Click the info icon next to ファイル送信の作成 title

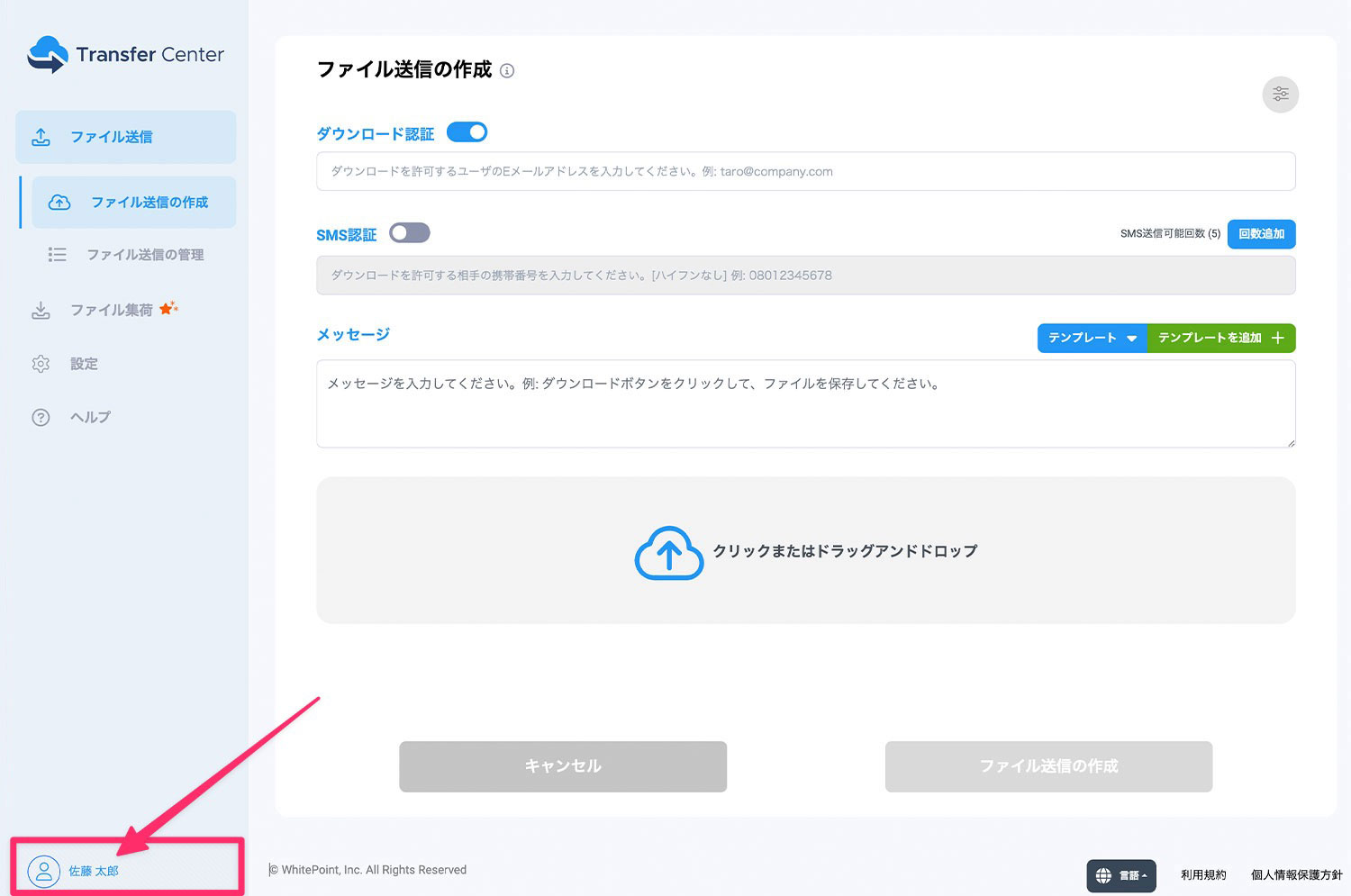[x=507, y=71]
